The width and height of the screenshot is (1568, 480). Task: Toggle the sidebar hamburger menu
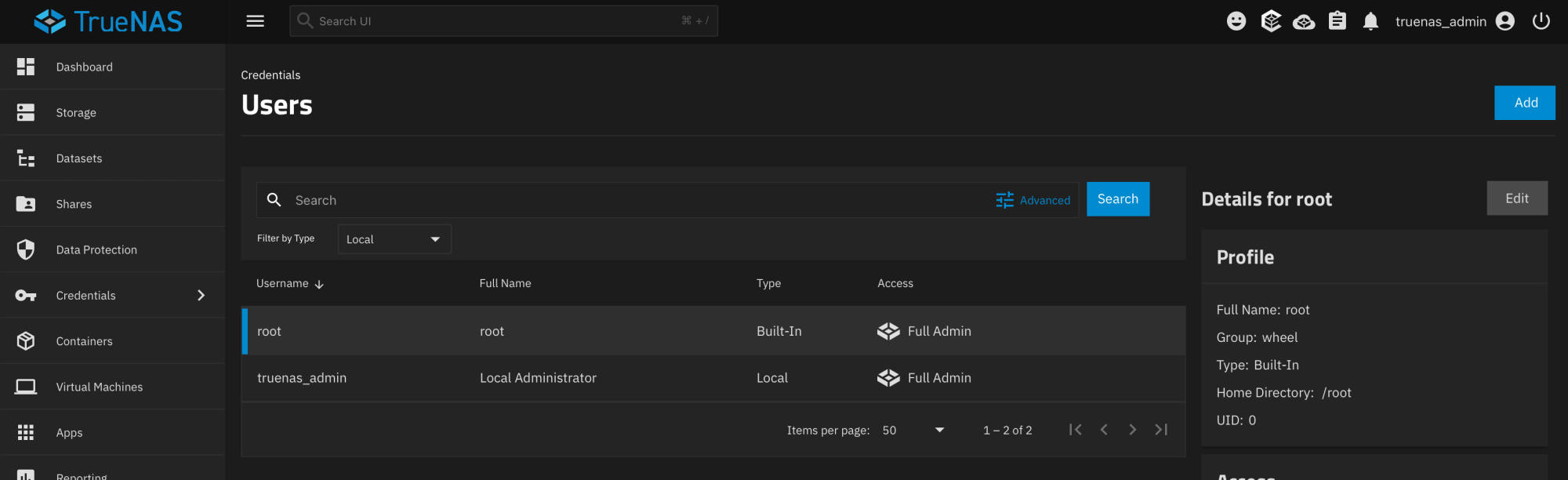click(x=255, y=21)
